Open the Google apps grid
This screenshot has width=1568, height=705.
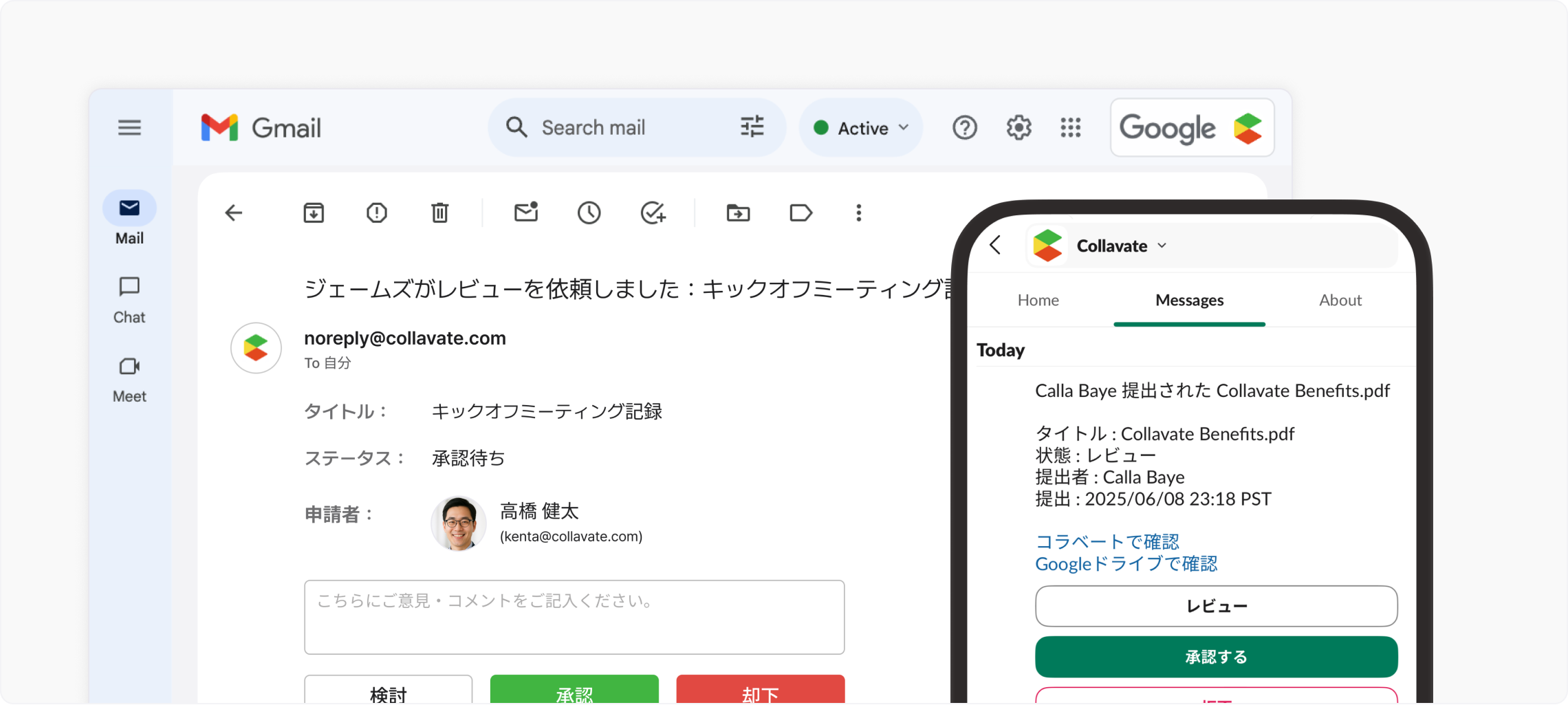tap(1071, 128)
